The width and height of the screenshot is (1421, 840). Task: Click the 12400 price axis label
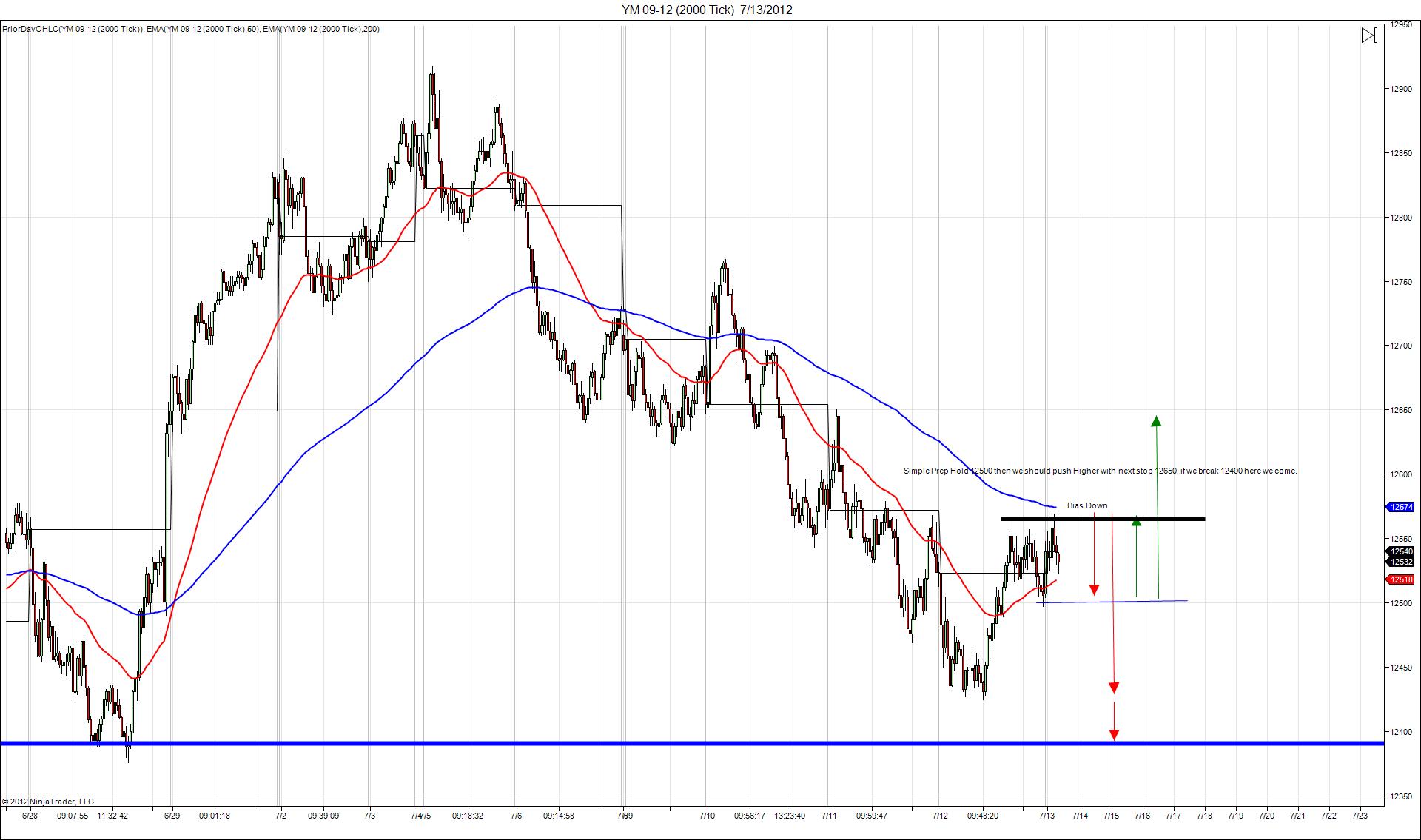click(1401, 732)
